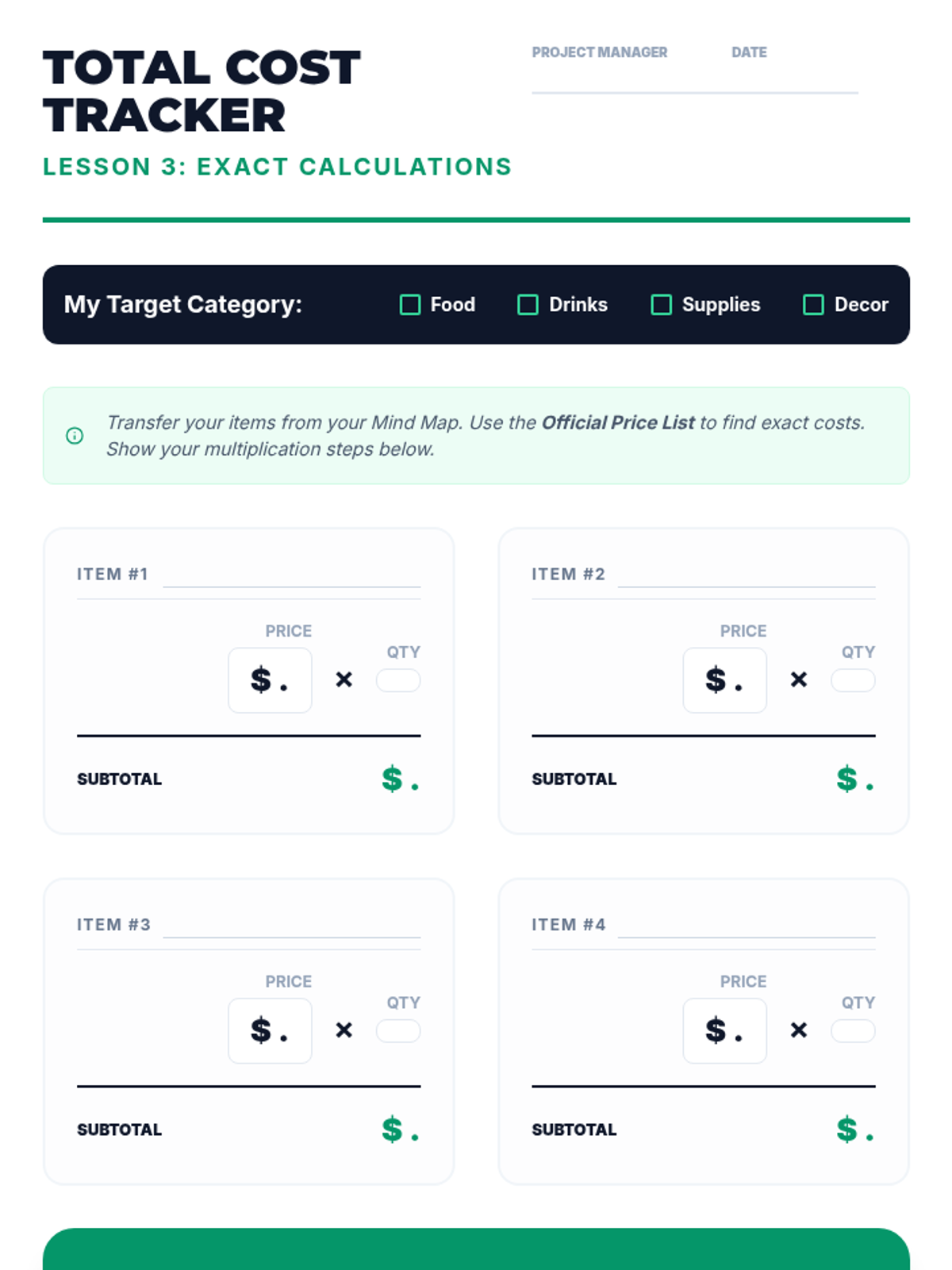Click the Item #1 name line
The height and width of the screenshot is (1270, 952).
[291, 576]
